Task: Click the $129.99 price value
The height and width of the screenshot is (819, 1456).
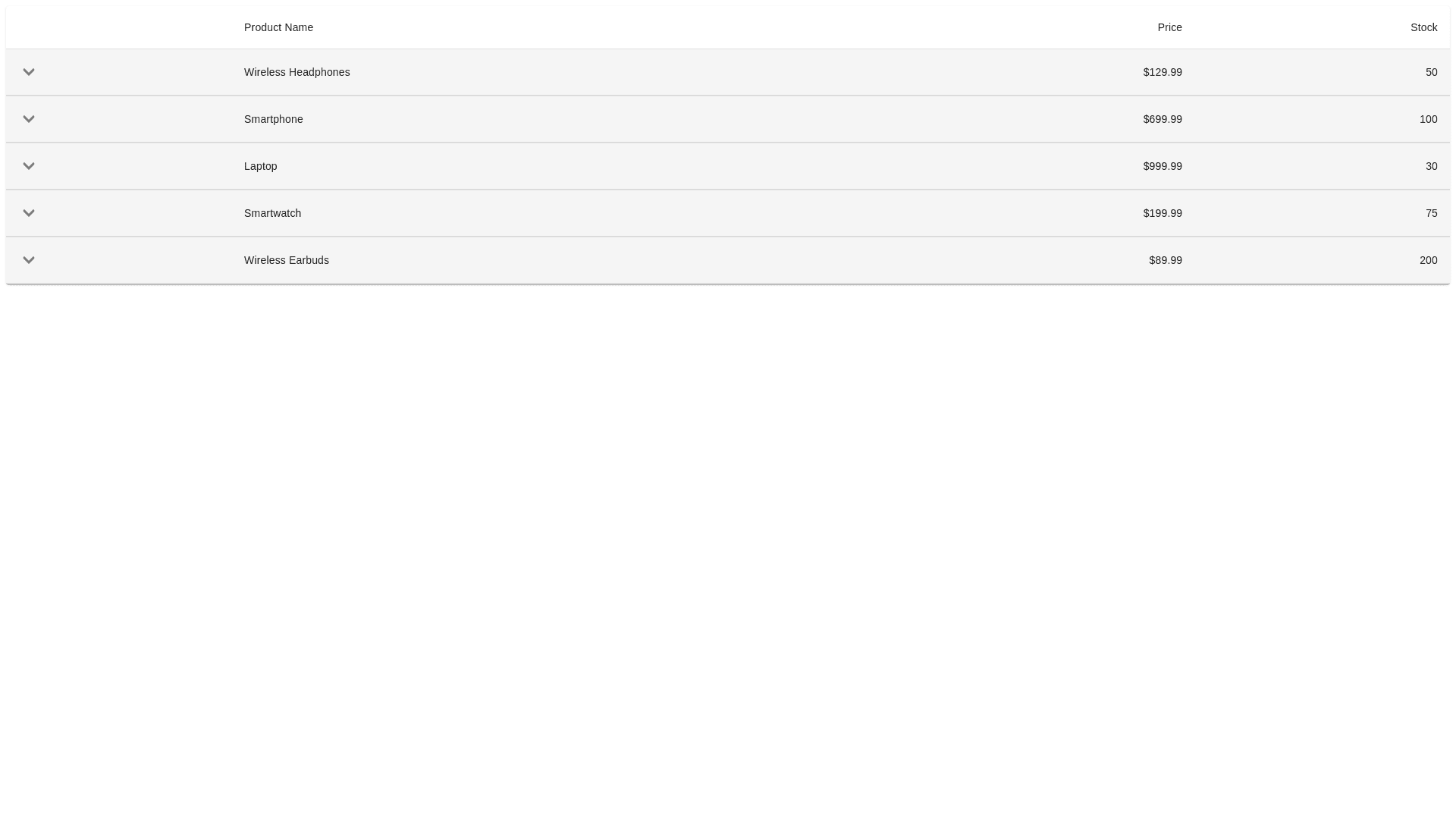Action: coord(1162,72)
